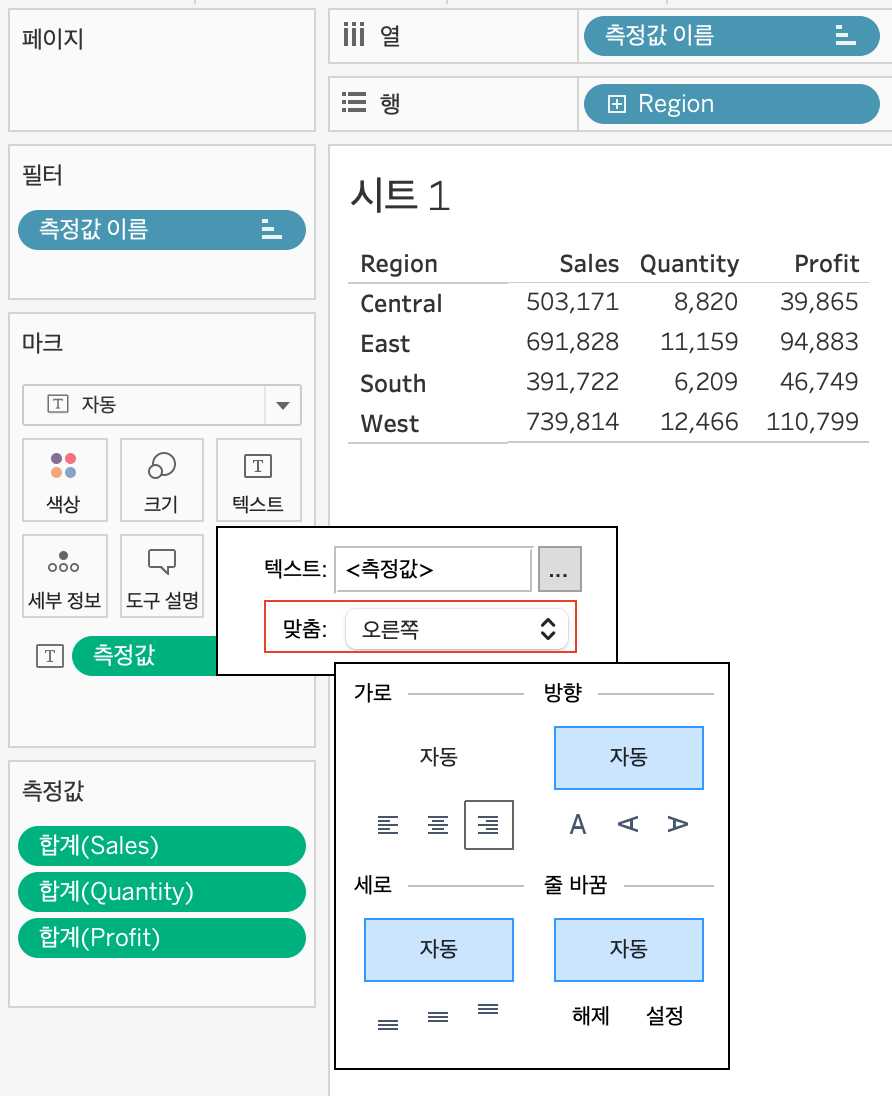892x1096 pixels.
Task: Select 자동 under the 방향 section
Action: 628,758
